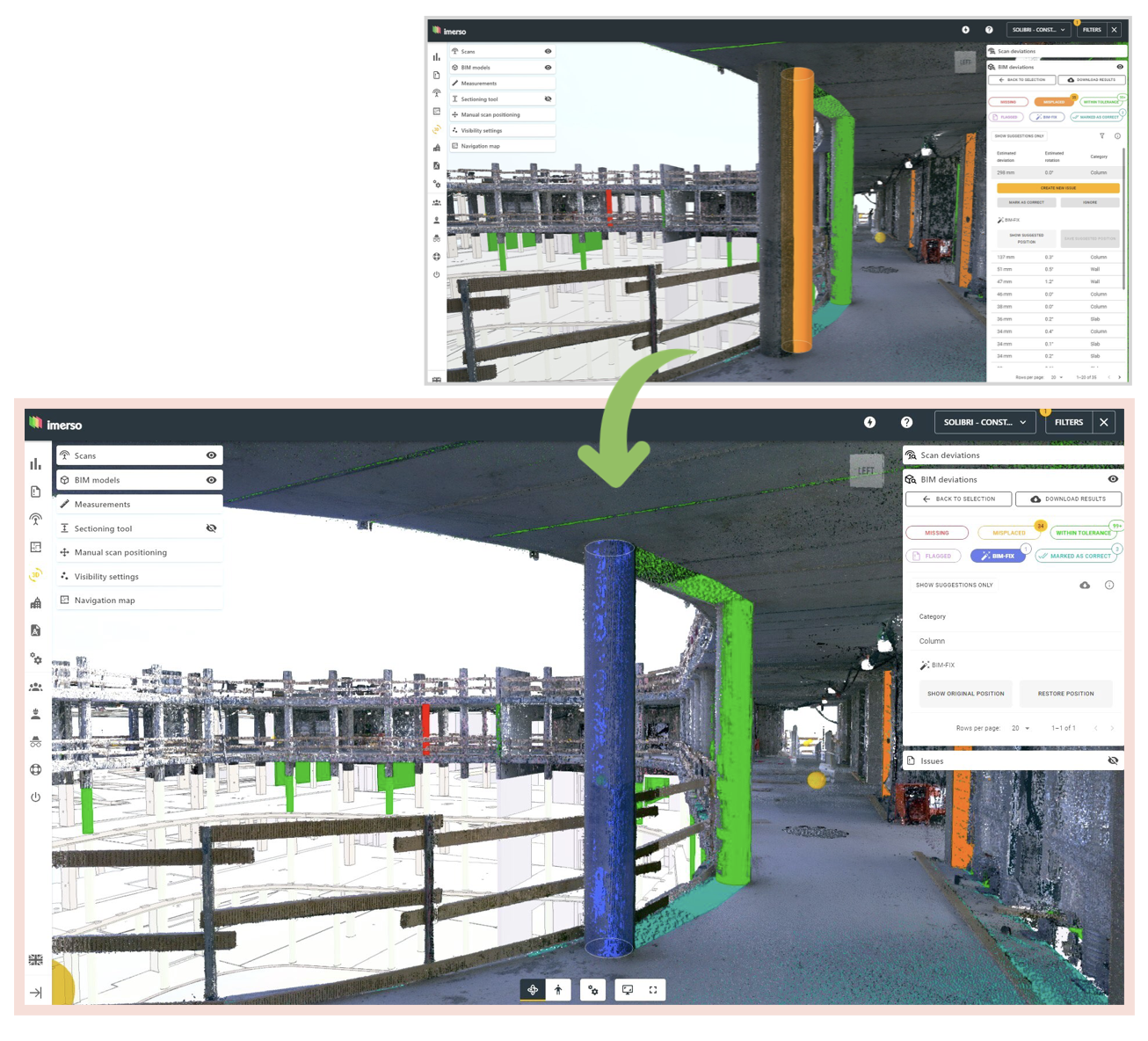Open the SOLIBRI - CONST project dropdown
This screenshot has height=1041, width=1148.
[984, 422]
